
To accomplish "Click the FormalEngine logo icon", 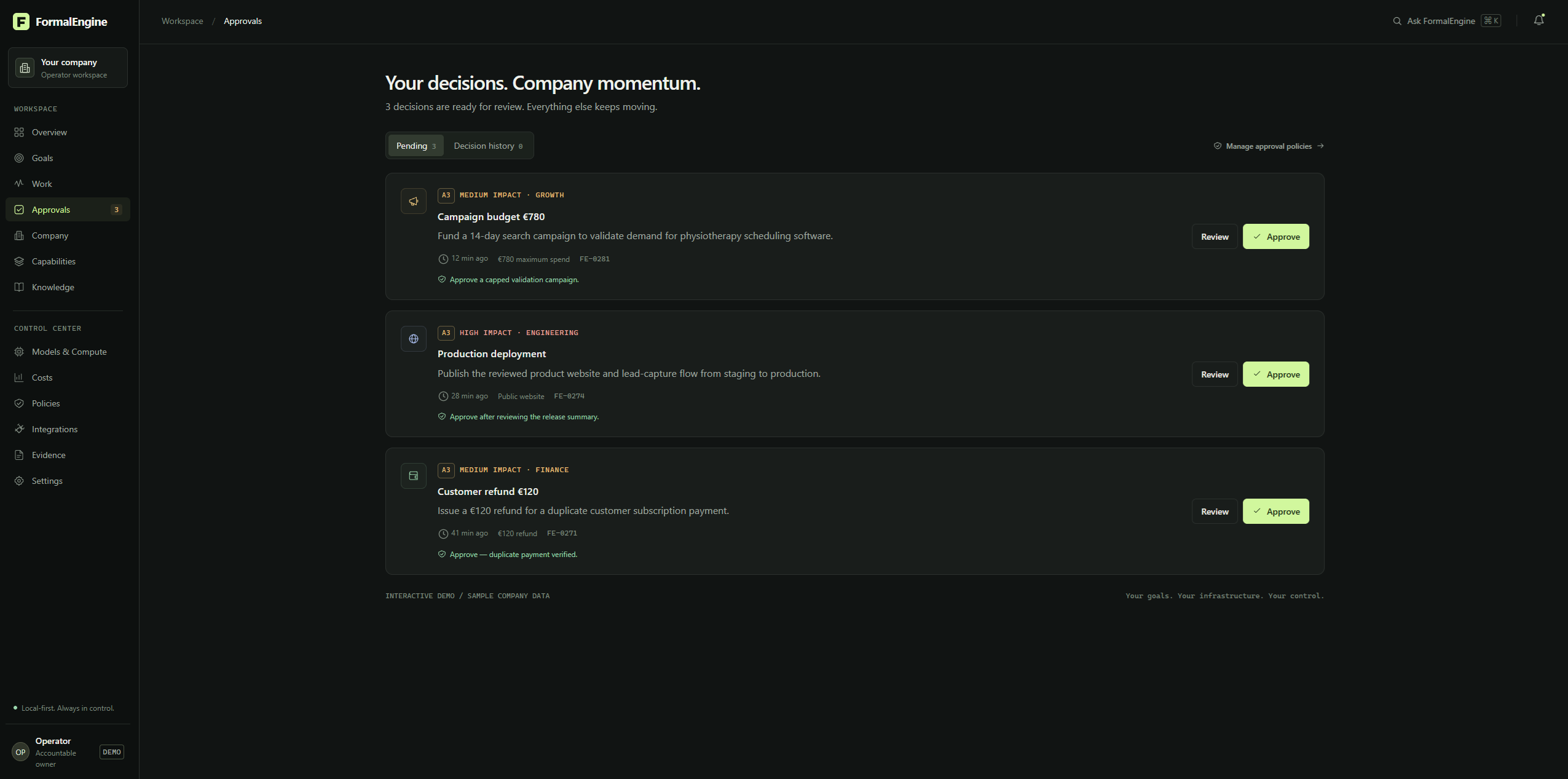I will pyautogui.click(x=21, y=22).
